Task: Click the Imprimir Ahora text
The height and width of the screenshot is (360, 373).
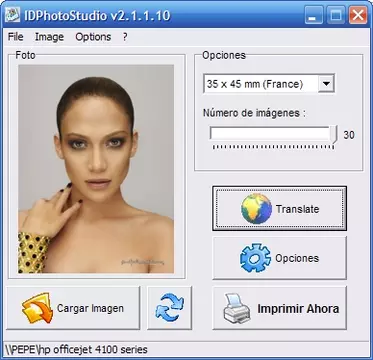Action: pos(298,308)
